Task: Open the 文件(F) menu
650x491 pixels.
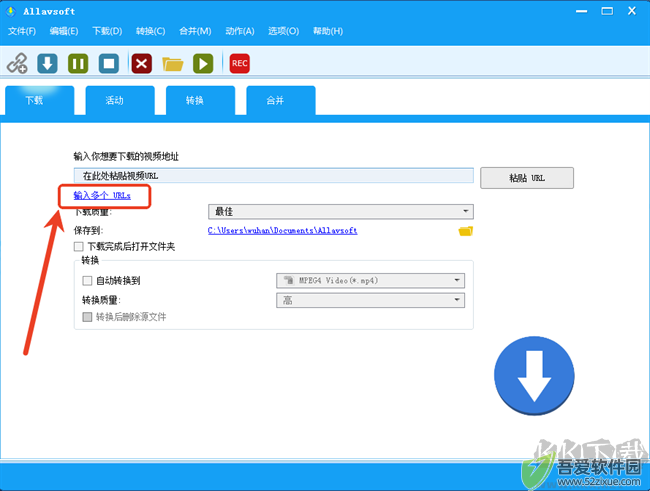Action: pyautogui.click(x=22, y=31)
